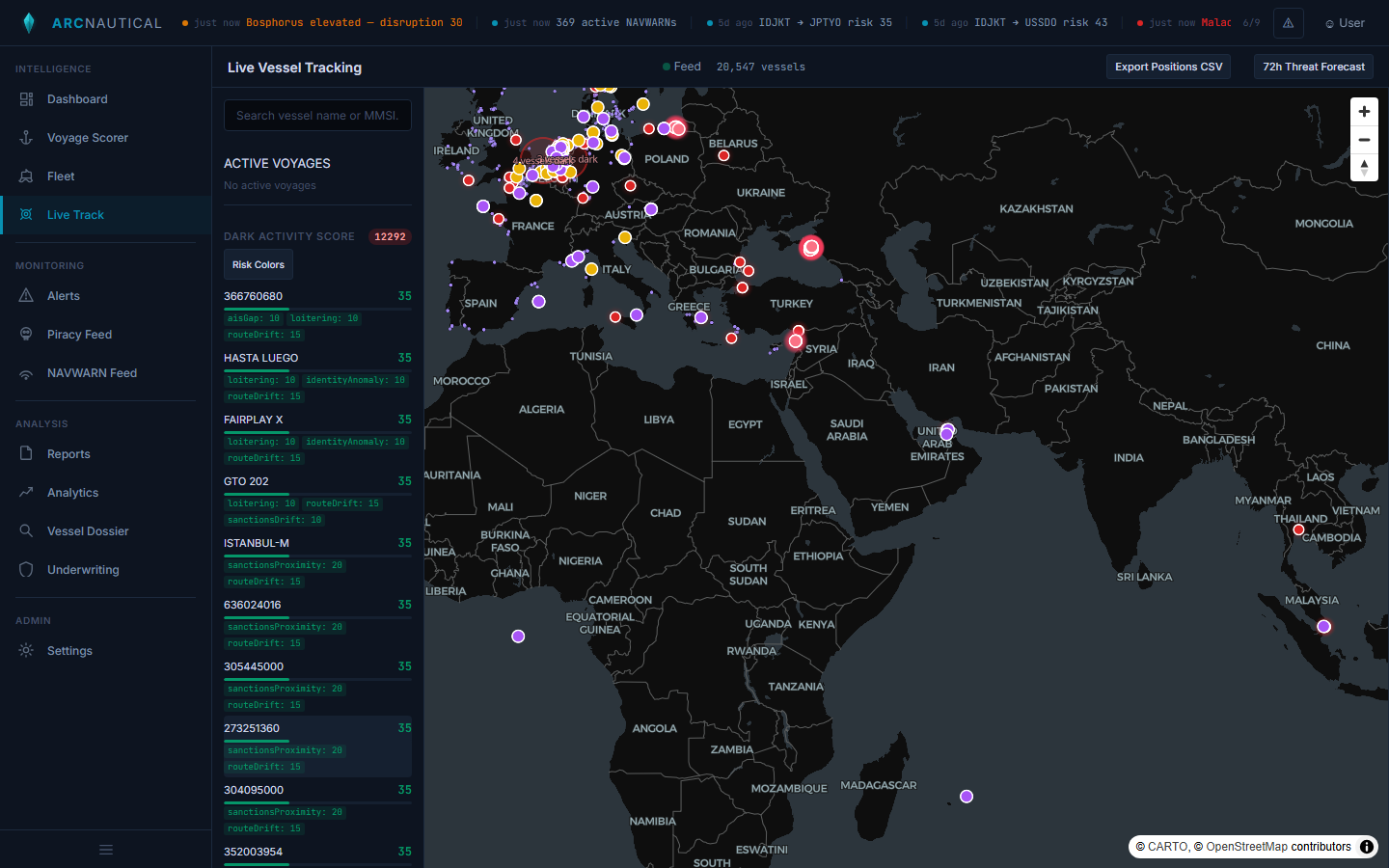Open the User account menu
1389x868 pixels.
(x=1344, y=22)
